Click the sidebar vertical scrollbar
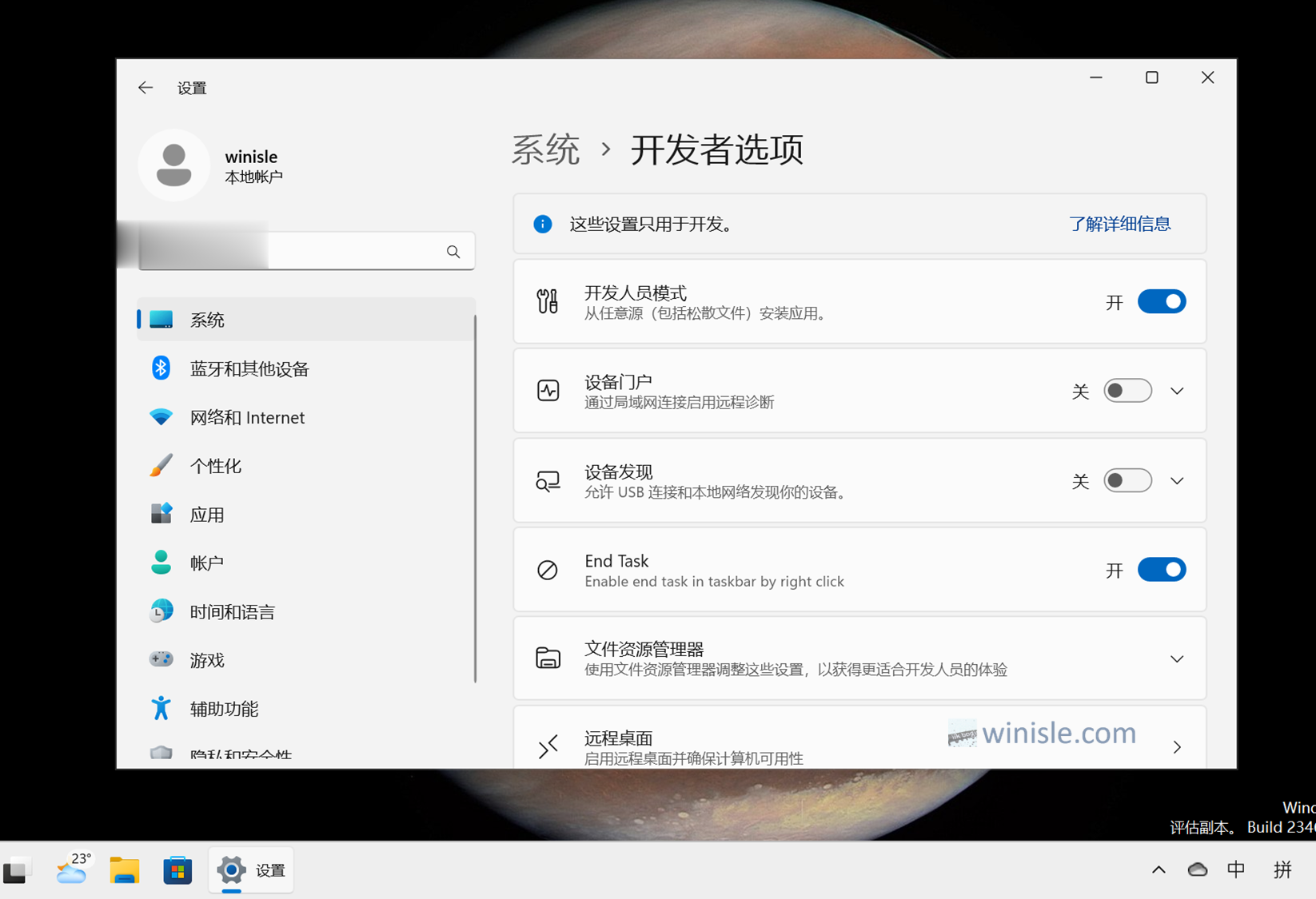This screenshot has width=1316, height=899. click(x=476, y=499)
